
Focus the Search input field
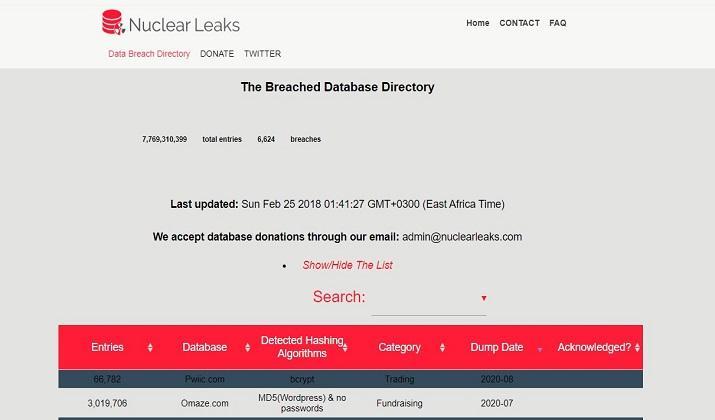[x=429, y=299]
